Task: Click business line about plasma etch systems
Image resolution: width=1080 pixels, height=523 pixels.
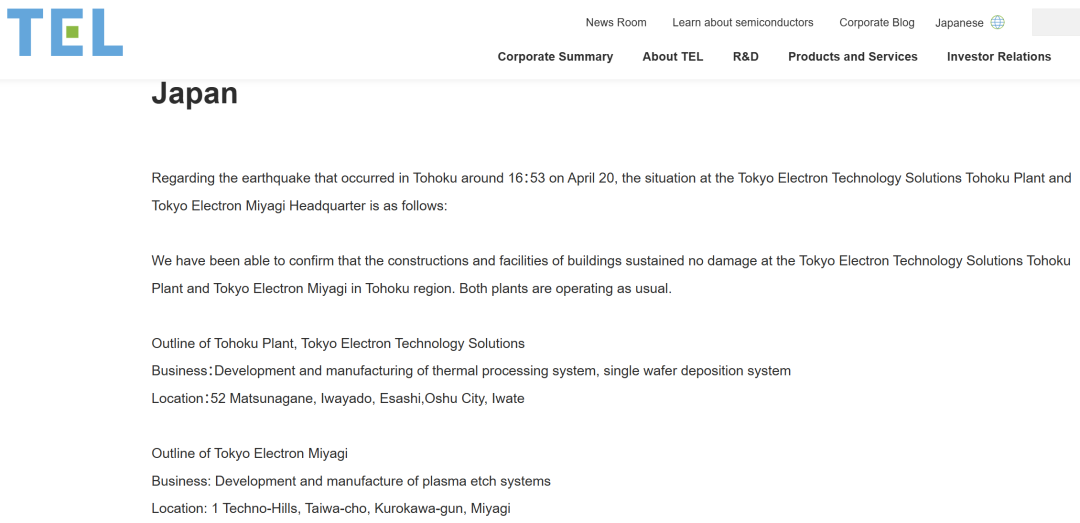Action: coord(351,481)
